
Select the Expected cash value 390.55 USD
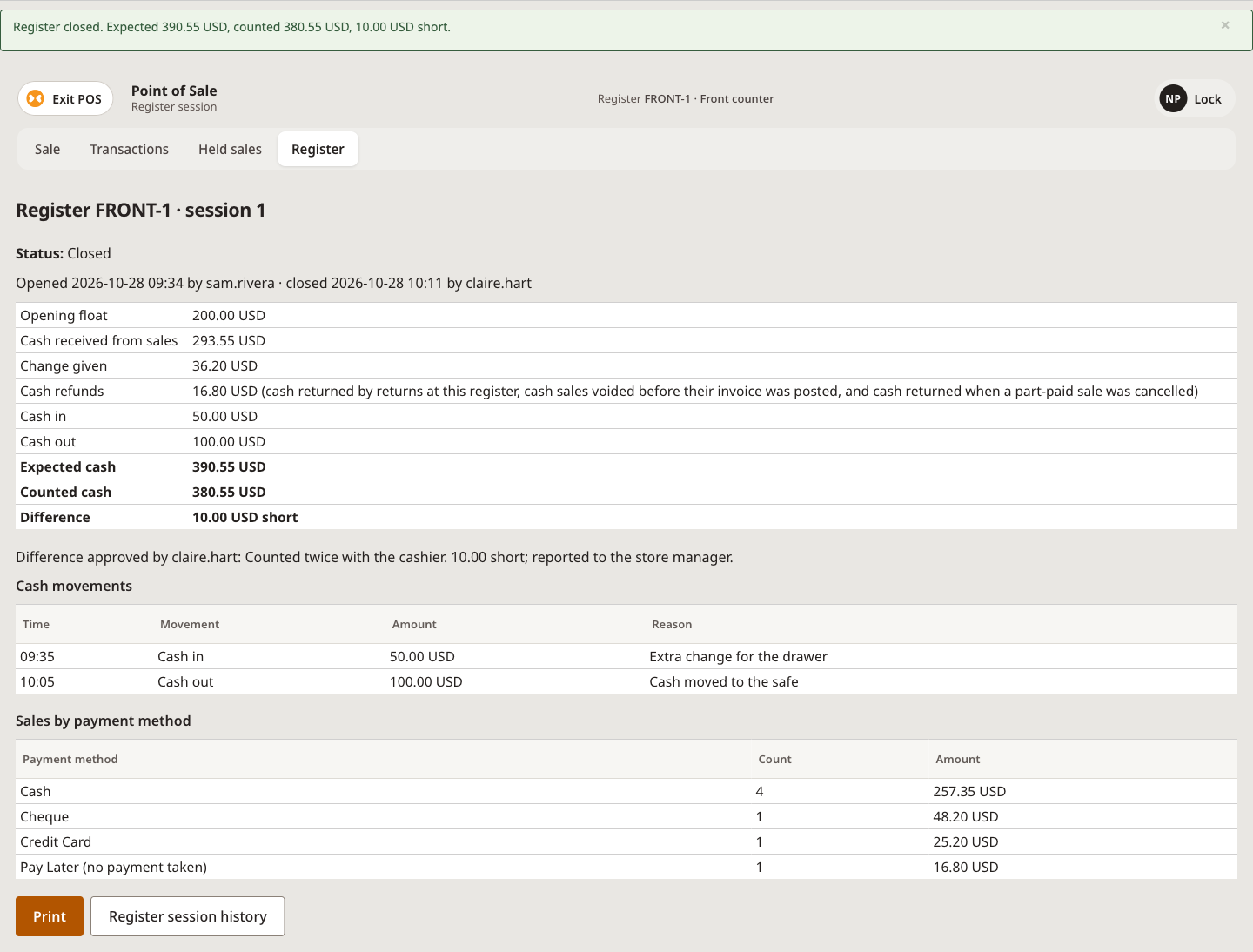coord(229,466)
